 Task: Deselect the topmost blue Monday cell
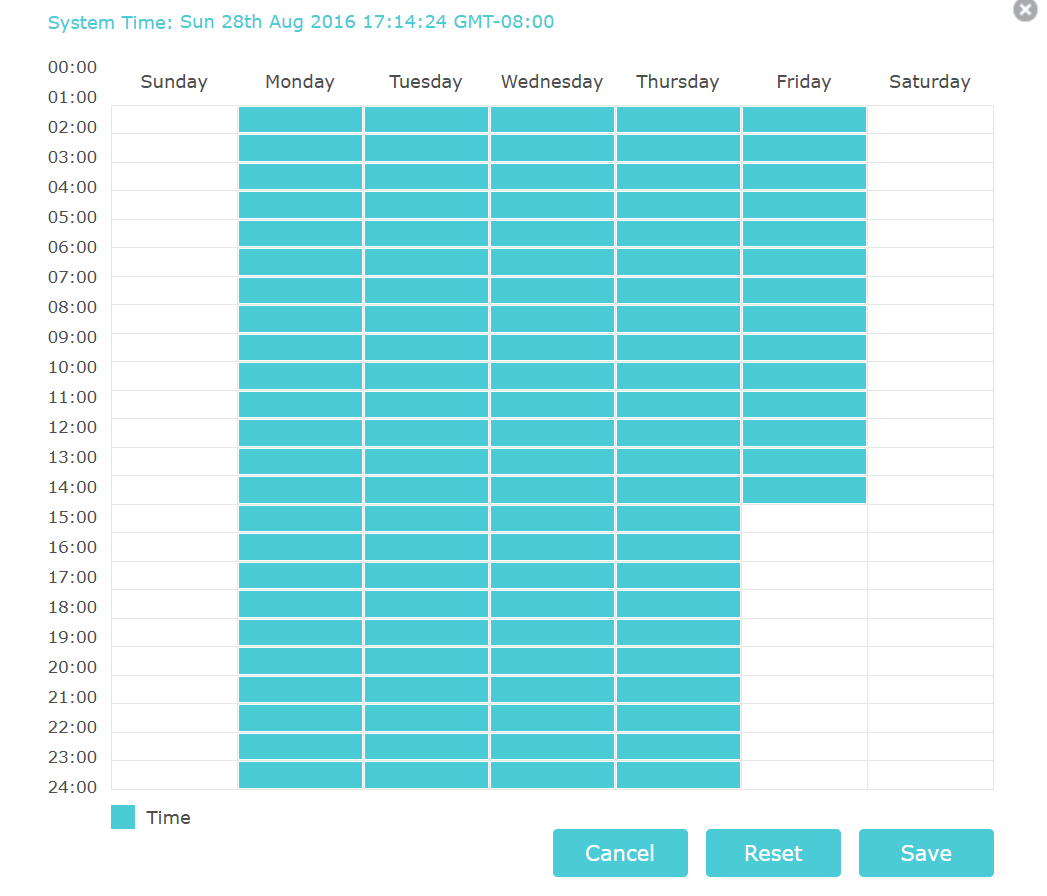[x=300, y=119]
